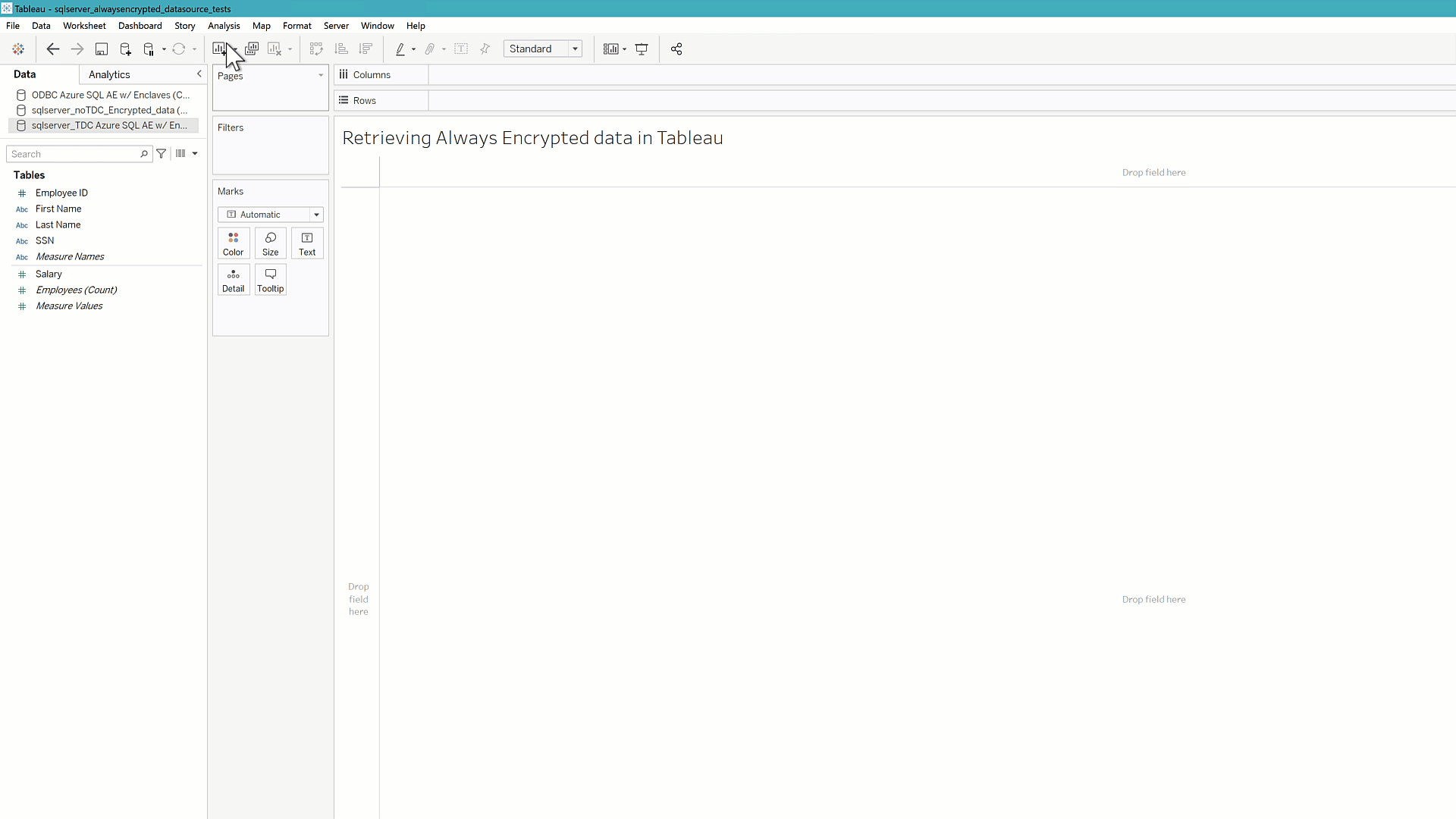Select the Employee ID field
This screenshot has width=1456, height=819.
point(61,193)
